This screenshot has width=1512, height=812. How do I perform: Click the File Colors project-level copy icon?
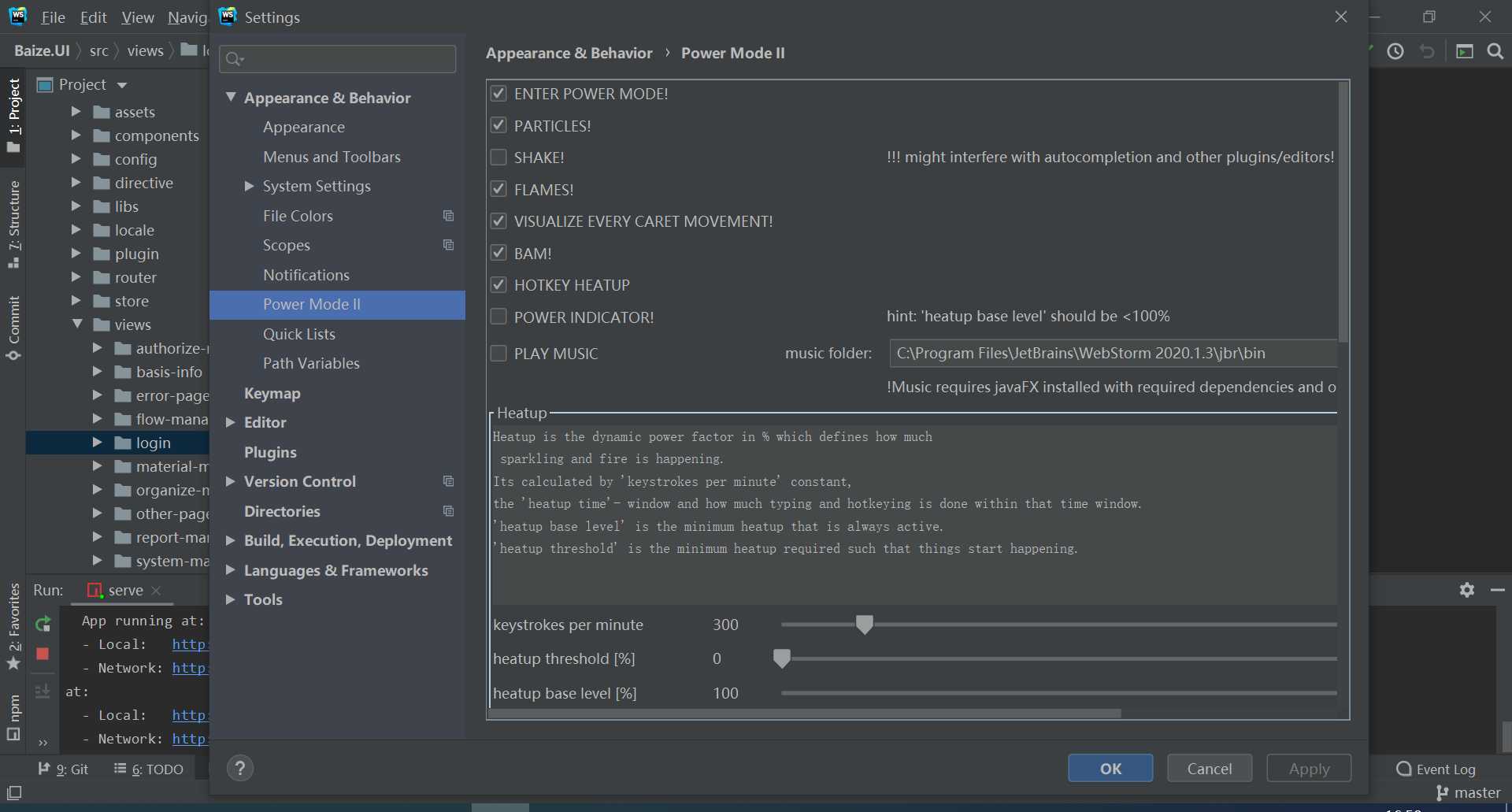pos(448,216)
